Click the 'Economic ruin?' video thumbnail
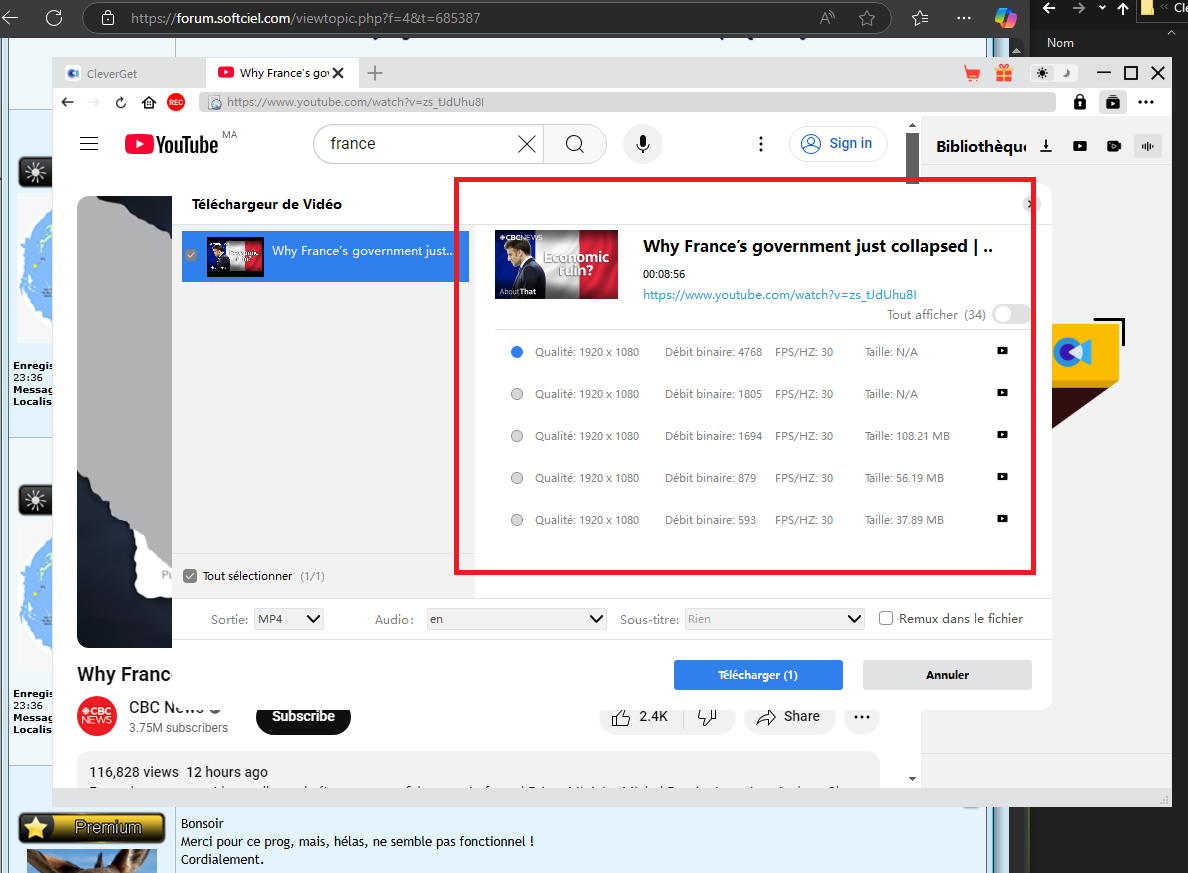This screenshot has width=1188, height=873. click(x=556, y=264)
